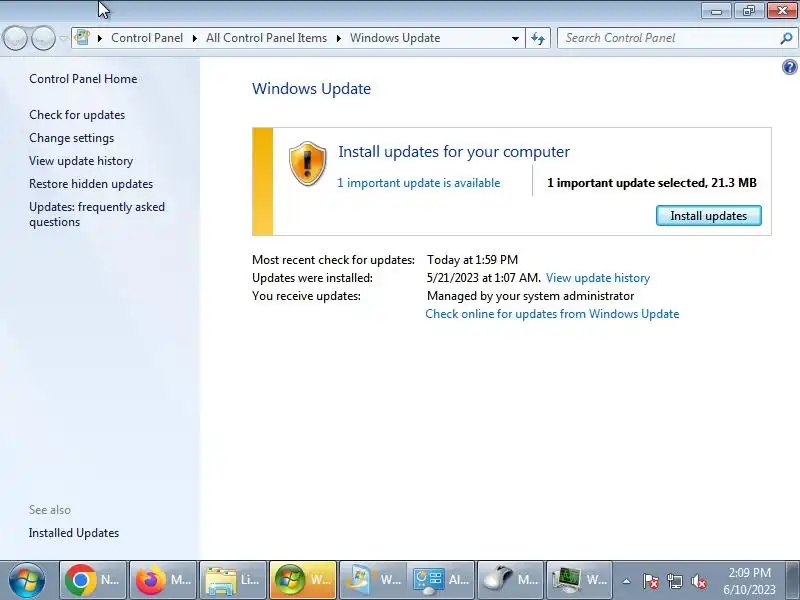Open the File Explorer taskbar item
This screenshot has width=800, height=600.
[233, 580]
